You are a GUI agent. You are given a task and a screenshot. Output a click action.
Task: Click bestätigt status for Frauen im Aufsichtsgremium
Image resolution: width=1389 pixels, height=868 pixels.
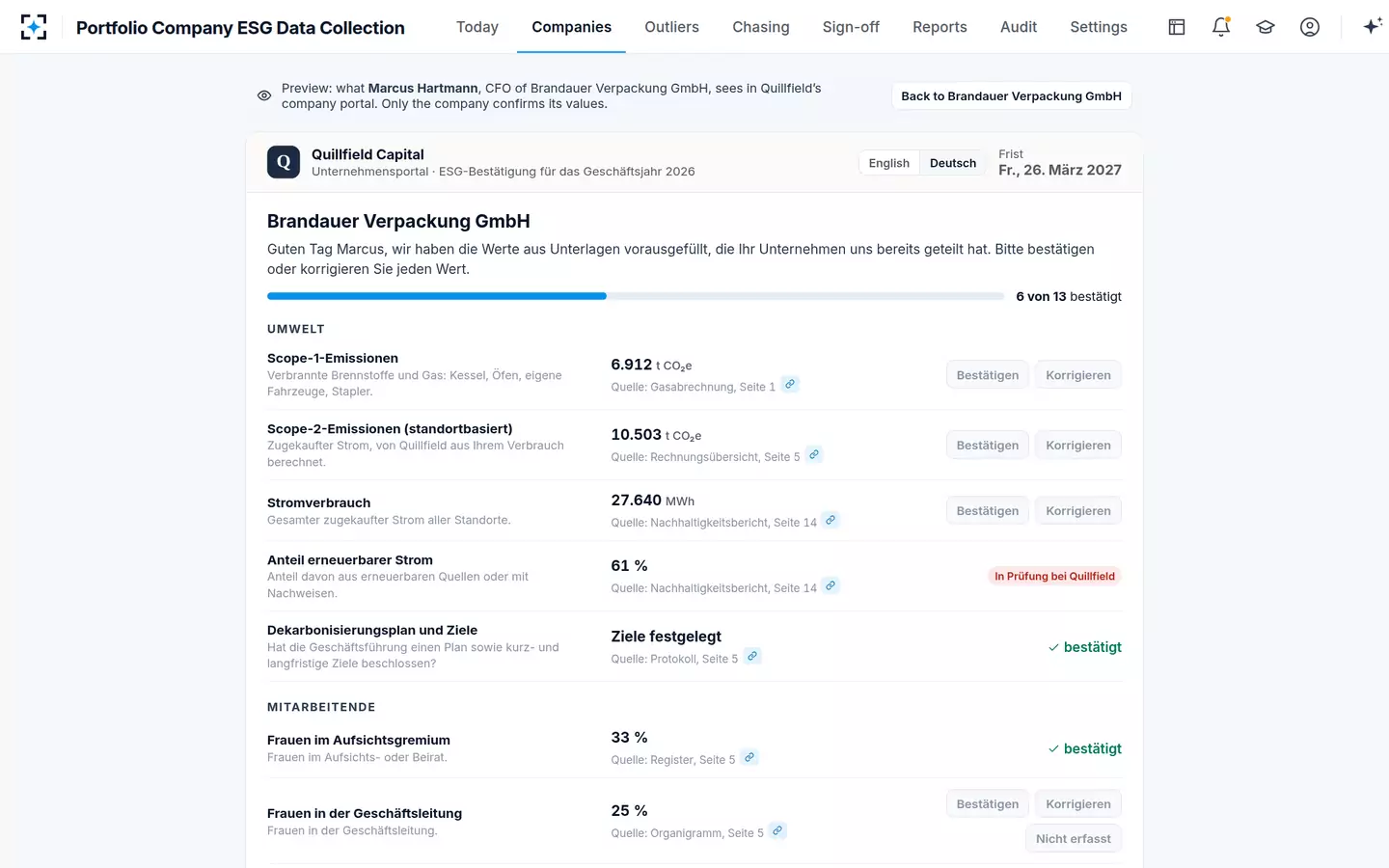[x=1084, y=748]
